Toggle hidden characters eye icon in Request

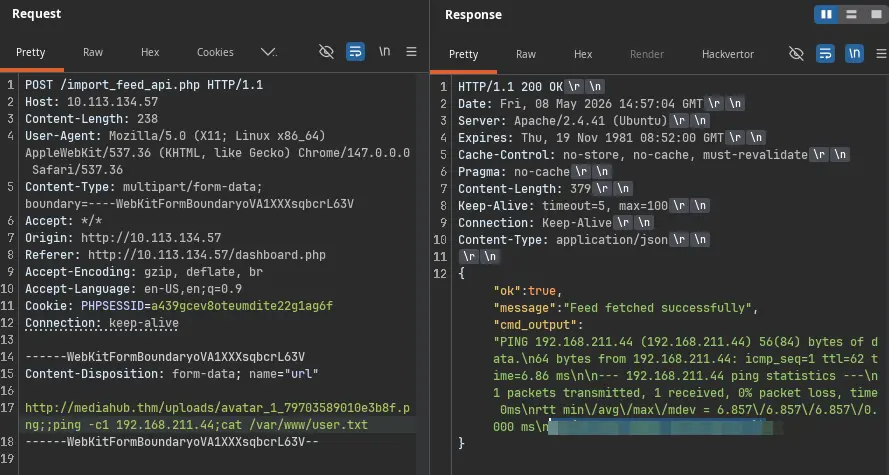(x=327, y=52)
